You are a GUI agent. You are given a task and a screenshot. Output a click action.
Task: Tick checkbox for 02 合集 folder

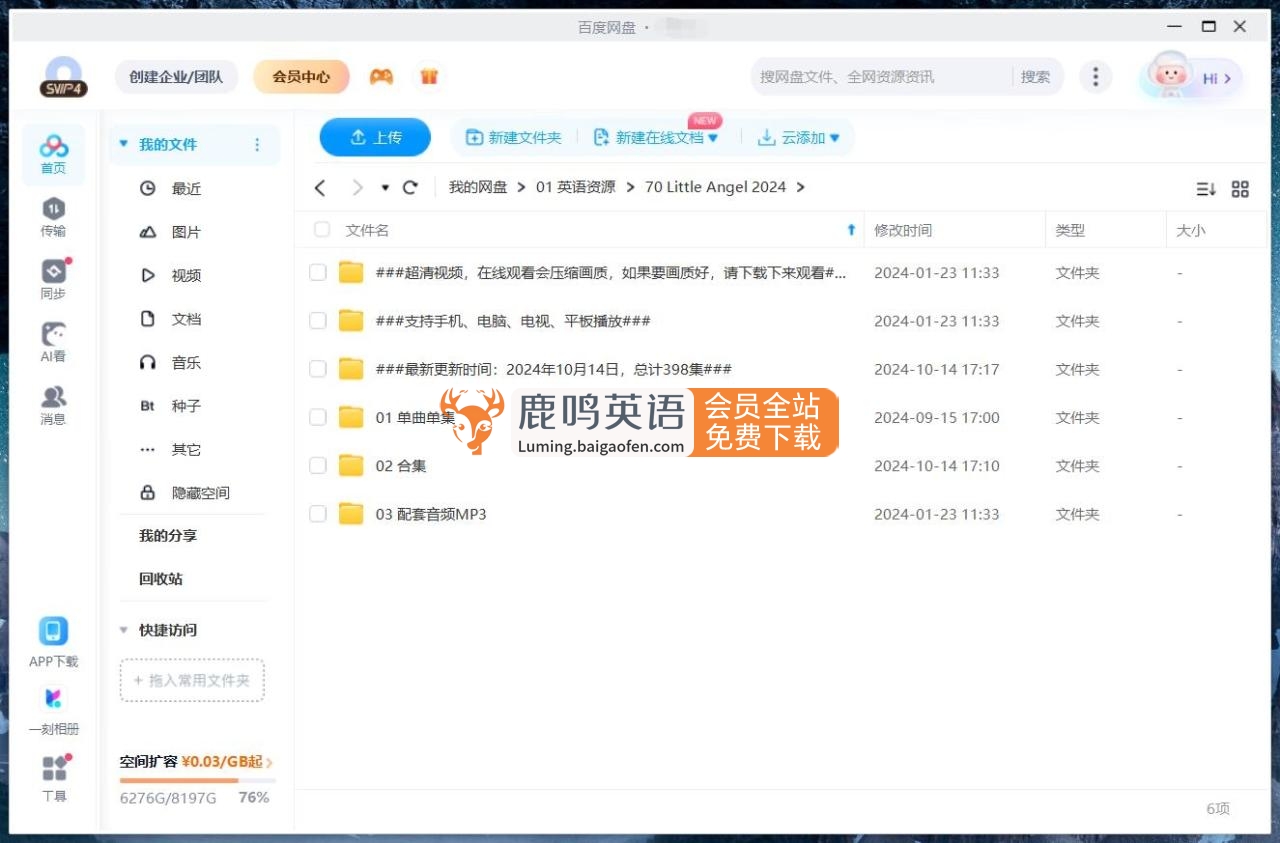click(318, 465)
